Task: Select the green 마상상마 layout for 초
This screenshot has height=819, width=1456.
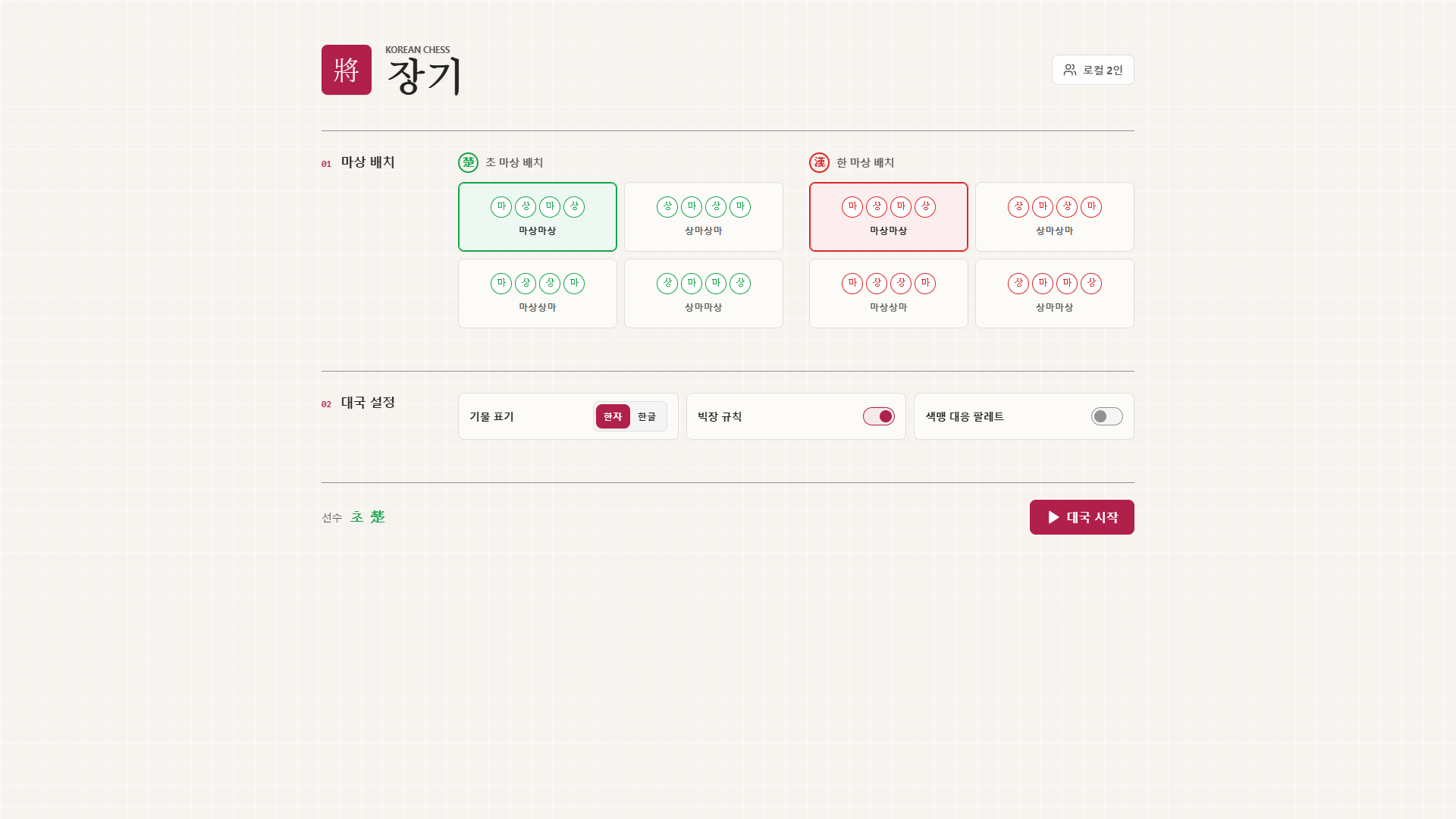Action: point(538,293)
